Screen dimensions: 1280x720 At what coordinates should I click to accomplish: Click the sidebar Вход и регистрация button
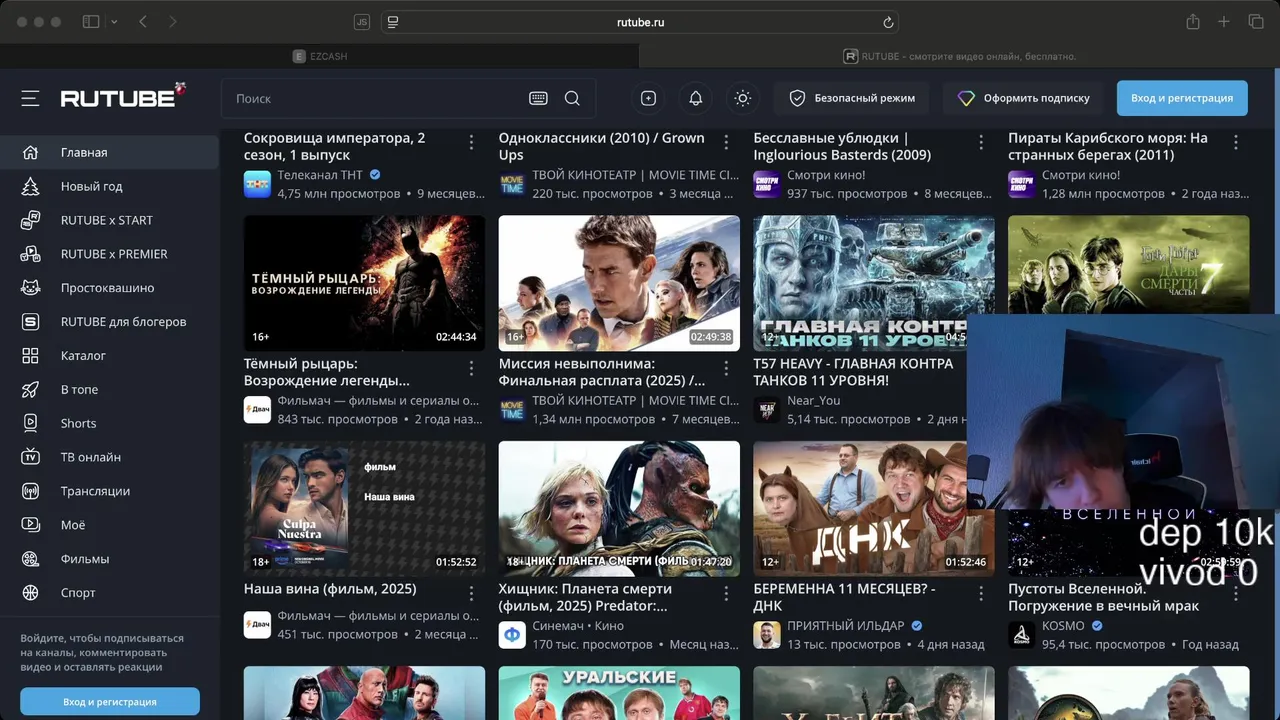pos(110,702)
